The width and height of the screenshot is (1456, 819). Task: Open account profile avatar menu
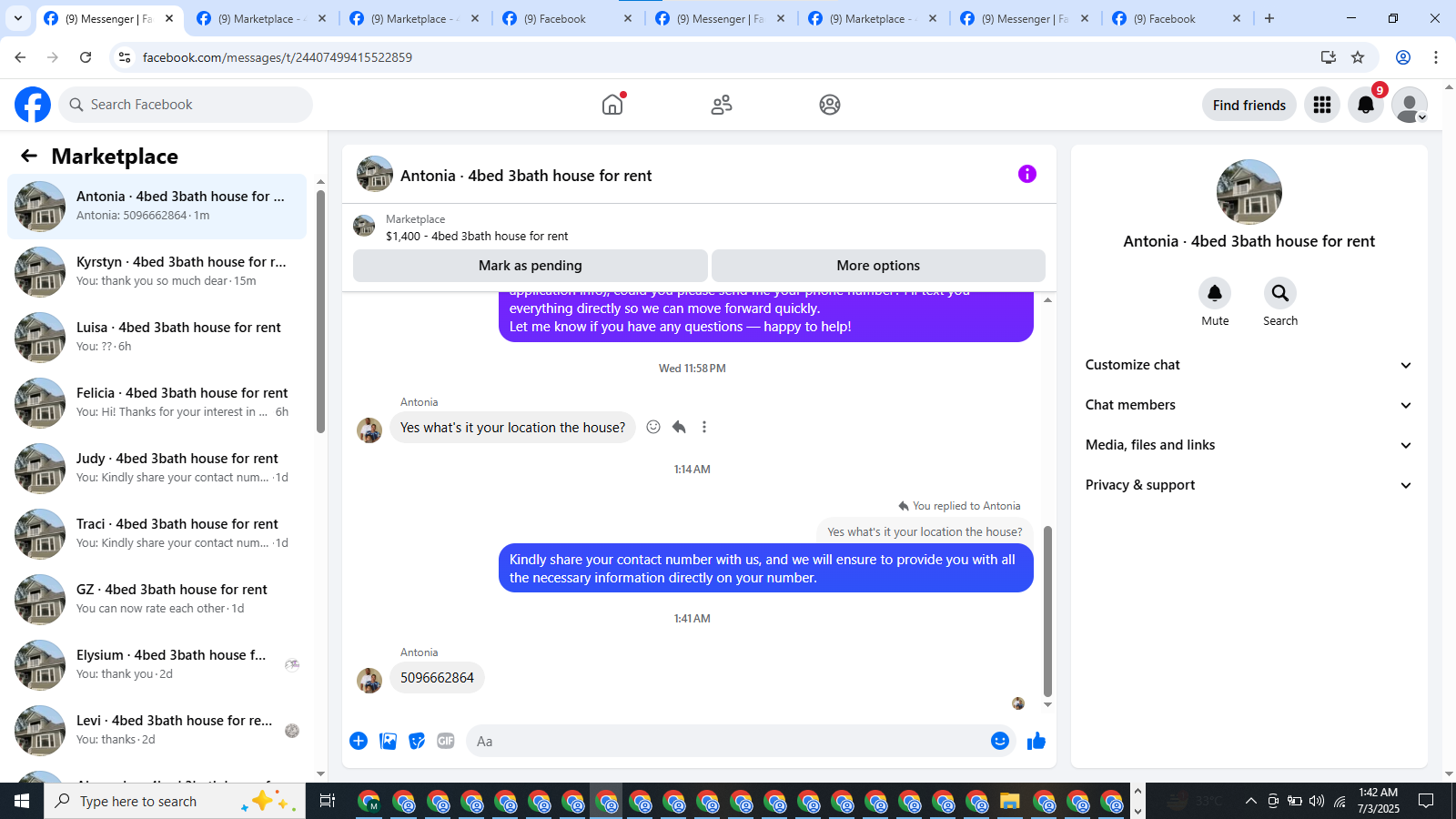[1410, 105]
